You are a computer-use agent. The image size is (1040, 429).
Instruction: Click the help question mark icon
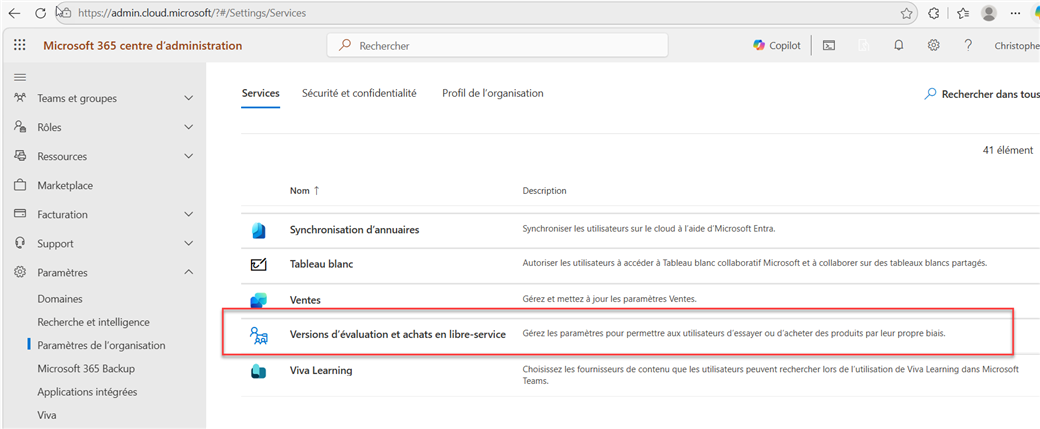coord(968,46)
